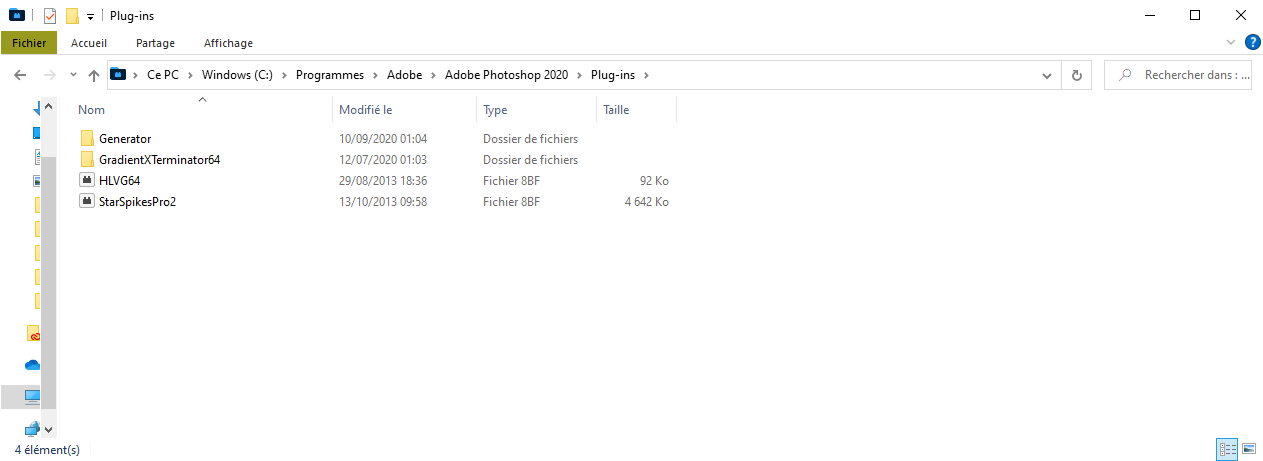Screen dimensions: 1263x461
Task: Click the HLVG64 8BF file icon
Action: pos(87,181)
